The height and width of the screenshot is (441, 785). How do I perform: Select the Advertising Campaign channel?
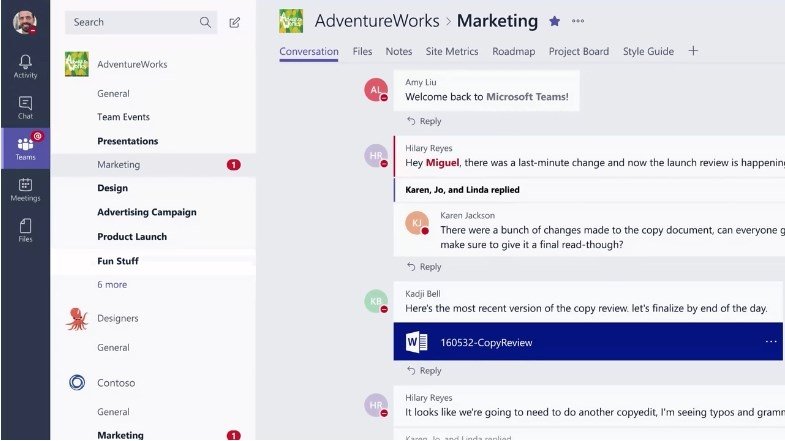[147, 212]
